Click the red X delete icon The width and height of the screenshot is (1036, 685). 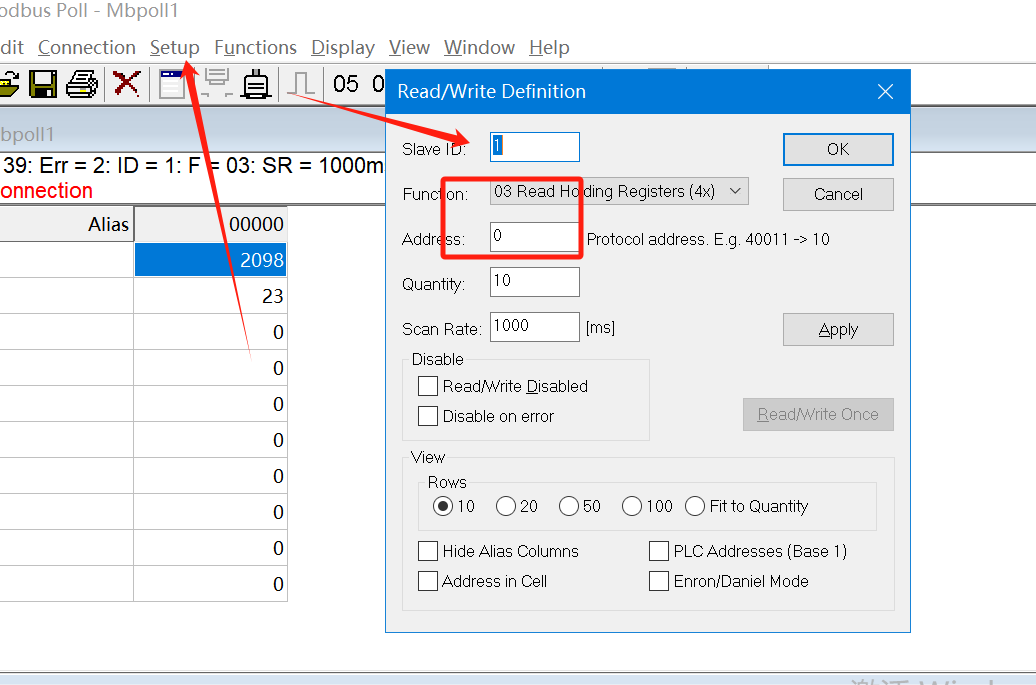coord(126,83)
